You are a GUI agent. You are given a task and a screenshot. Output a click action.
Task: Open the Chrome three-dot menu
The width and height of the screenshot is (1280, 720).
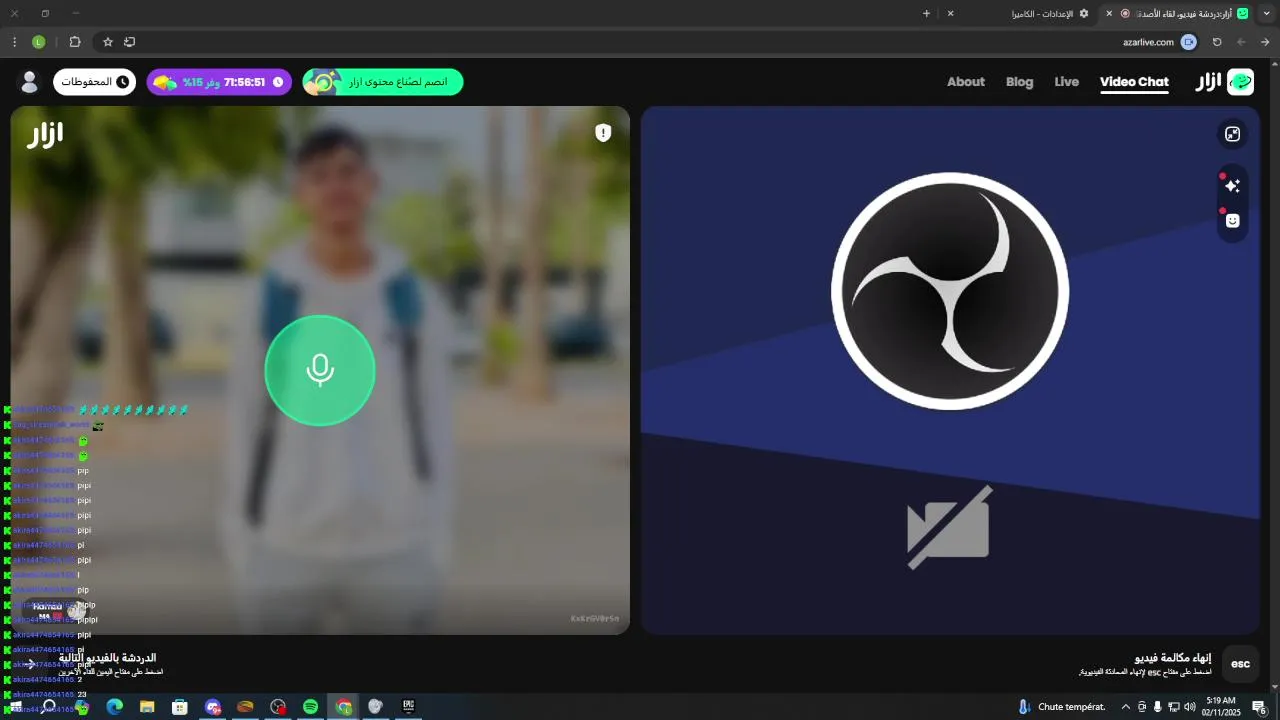14,42
